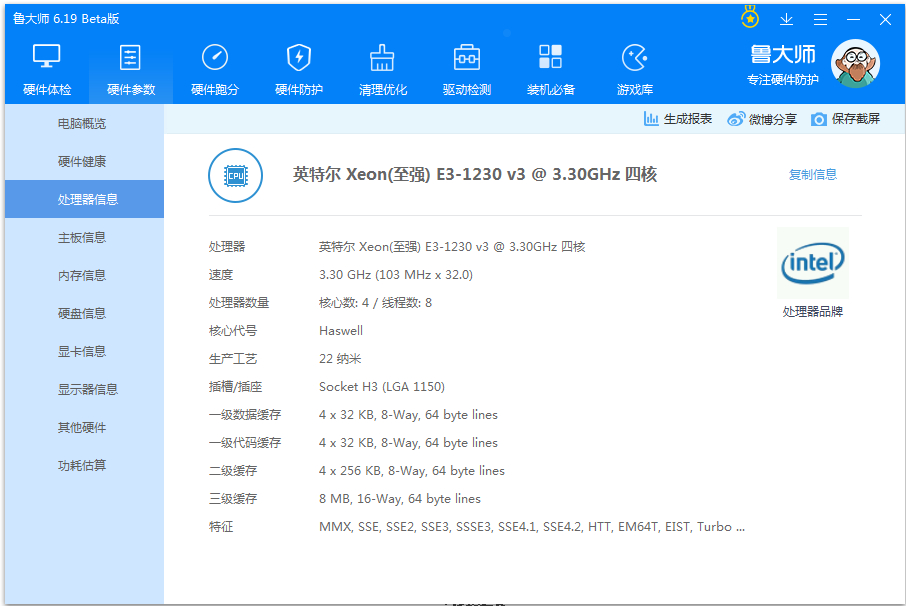Click the 鲁大师 6.19 Beta版 window title

tap(66, 19)
